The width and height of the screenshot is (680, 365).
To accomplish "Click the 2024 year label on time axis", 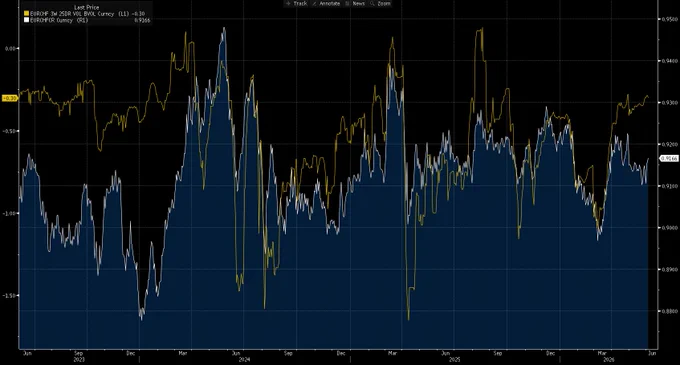I will (245, 360).
